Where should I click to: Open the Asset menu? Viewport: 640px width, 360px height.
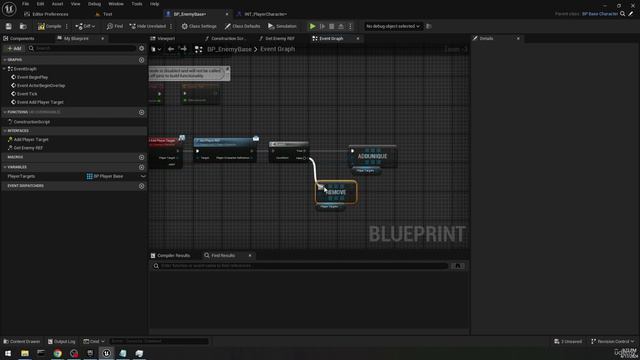(x=57, y=4)
